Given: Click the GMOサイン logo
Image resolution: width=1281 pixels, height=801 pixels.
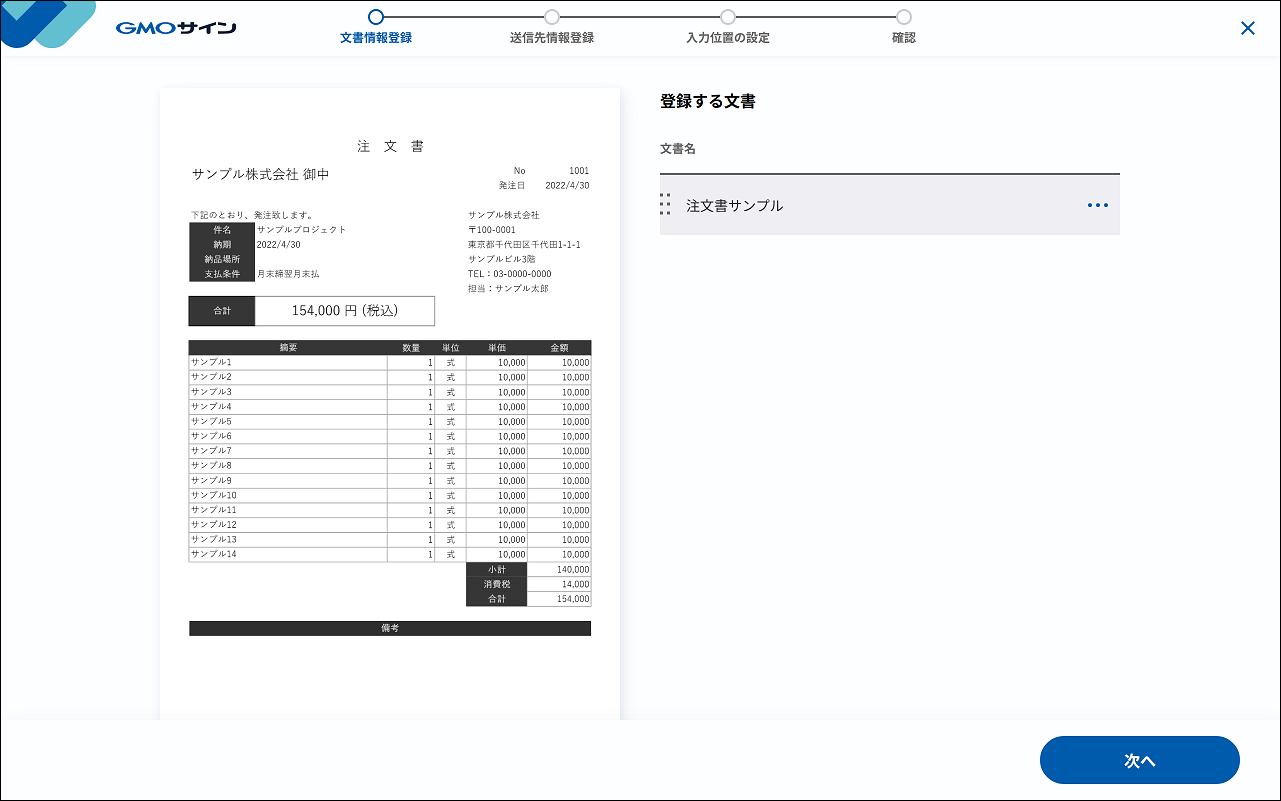Looking at the screenshot, I should (x=176, y=28).
